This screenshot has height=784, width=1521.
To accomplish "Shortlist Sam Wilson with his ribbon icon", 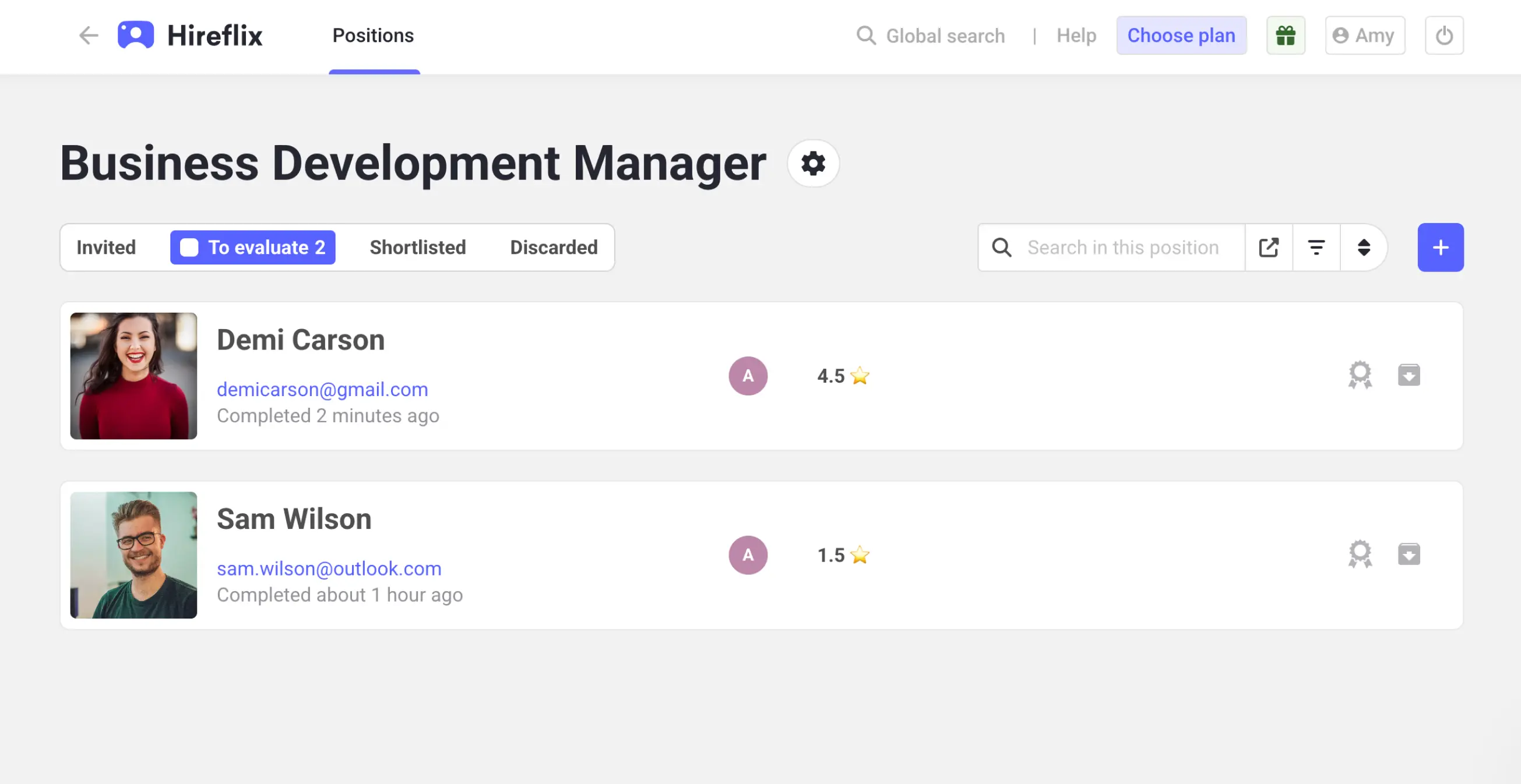I will point(1360,555).
